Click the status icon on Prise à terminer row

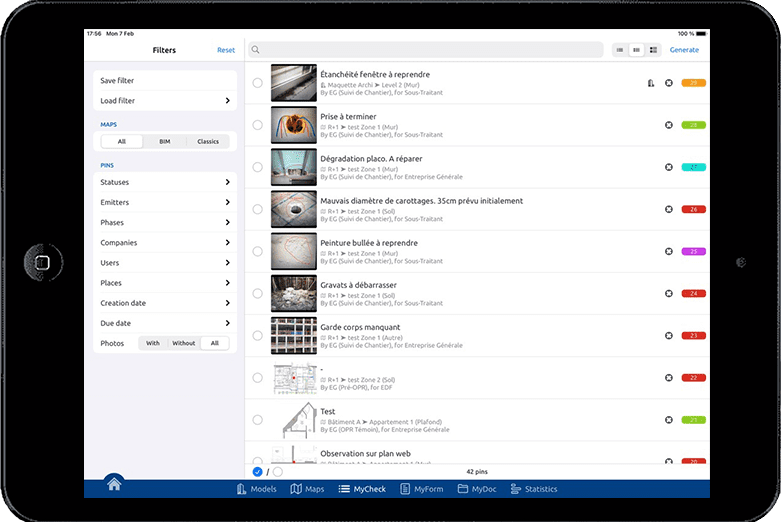coord(669,125)
